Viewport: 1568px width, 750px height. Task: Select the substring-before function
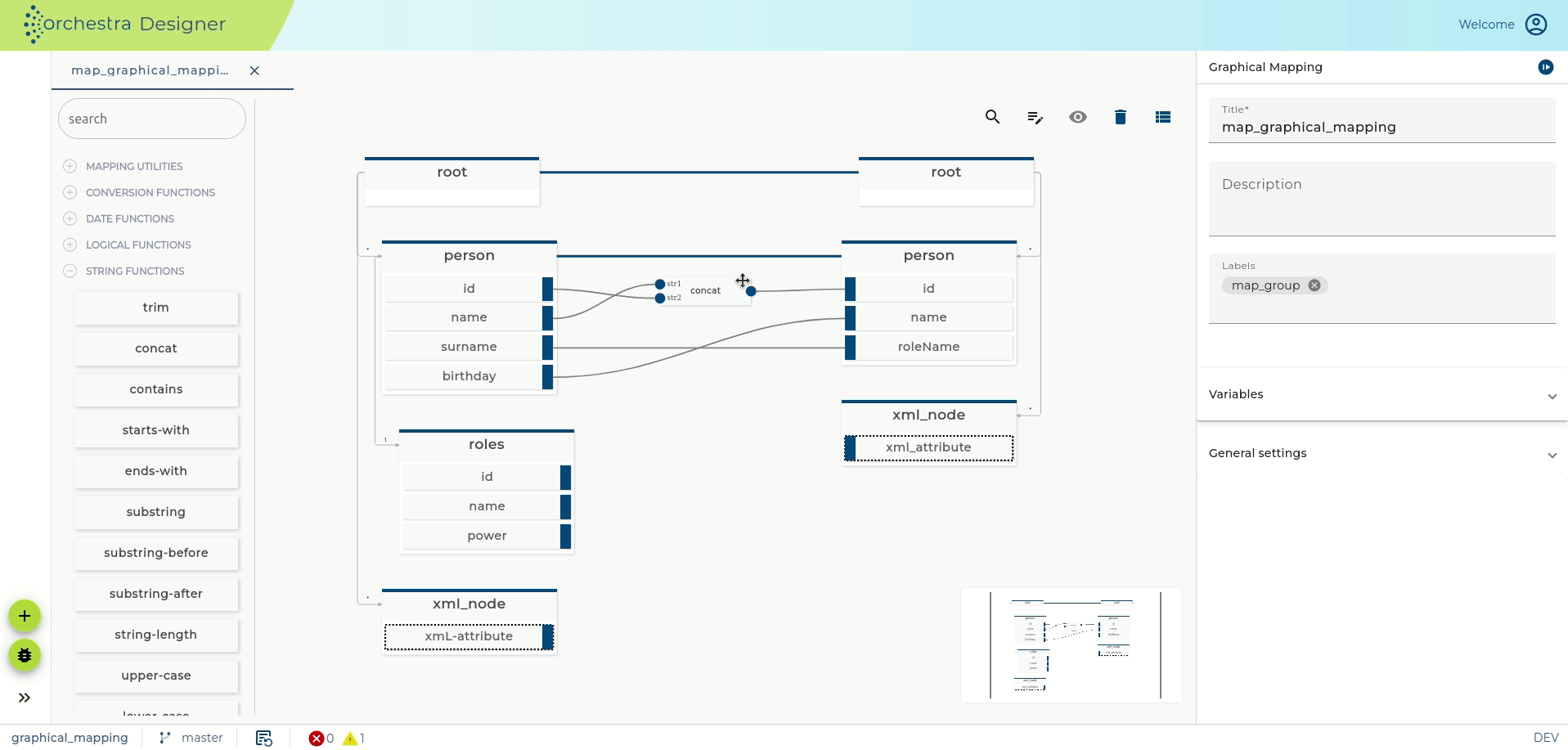click(156, 553)
